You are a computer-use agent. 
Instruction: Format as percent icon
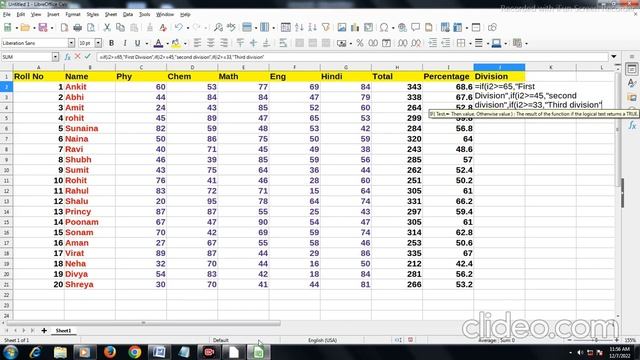coord(360,43)
